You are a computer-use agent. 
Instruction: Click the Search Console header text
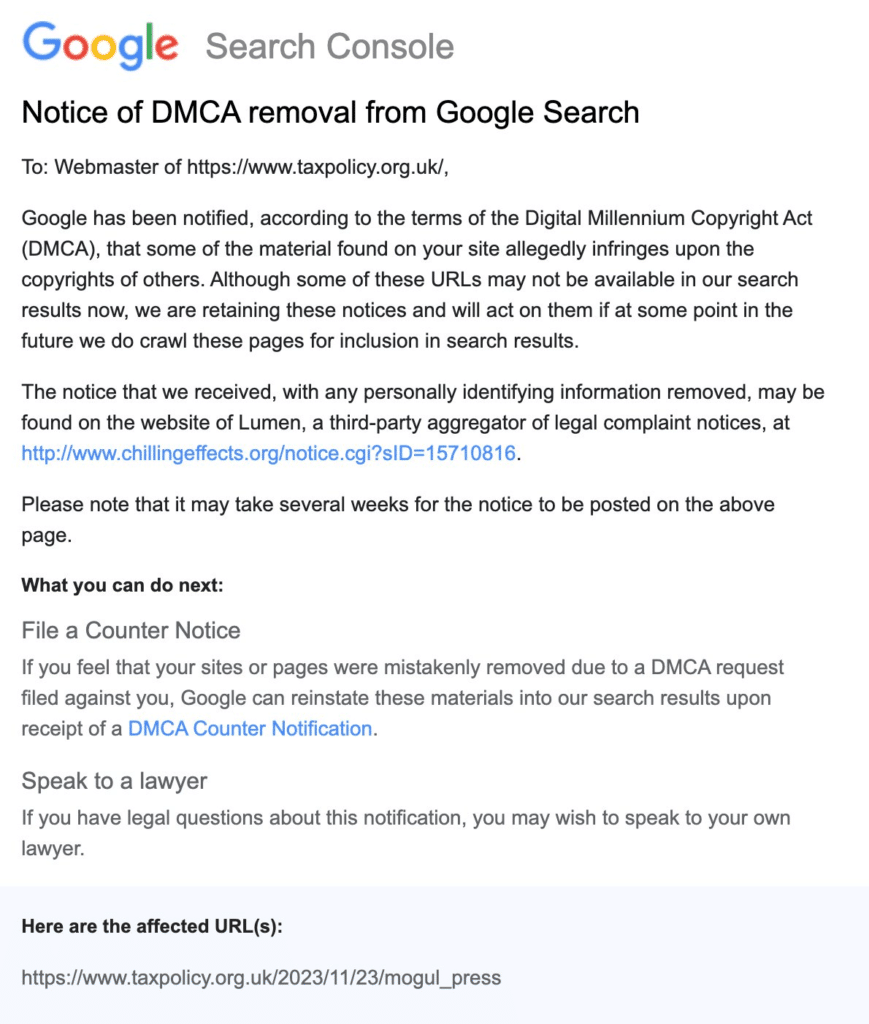coord(330,46)
